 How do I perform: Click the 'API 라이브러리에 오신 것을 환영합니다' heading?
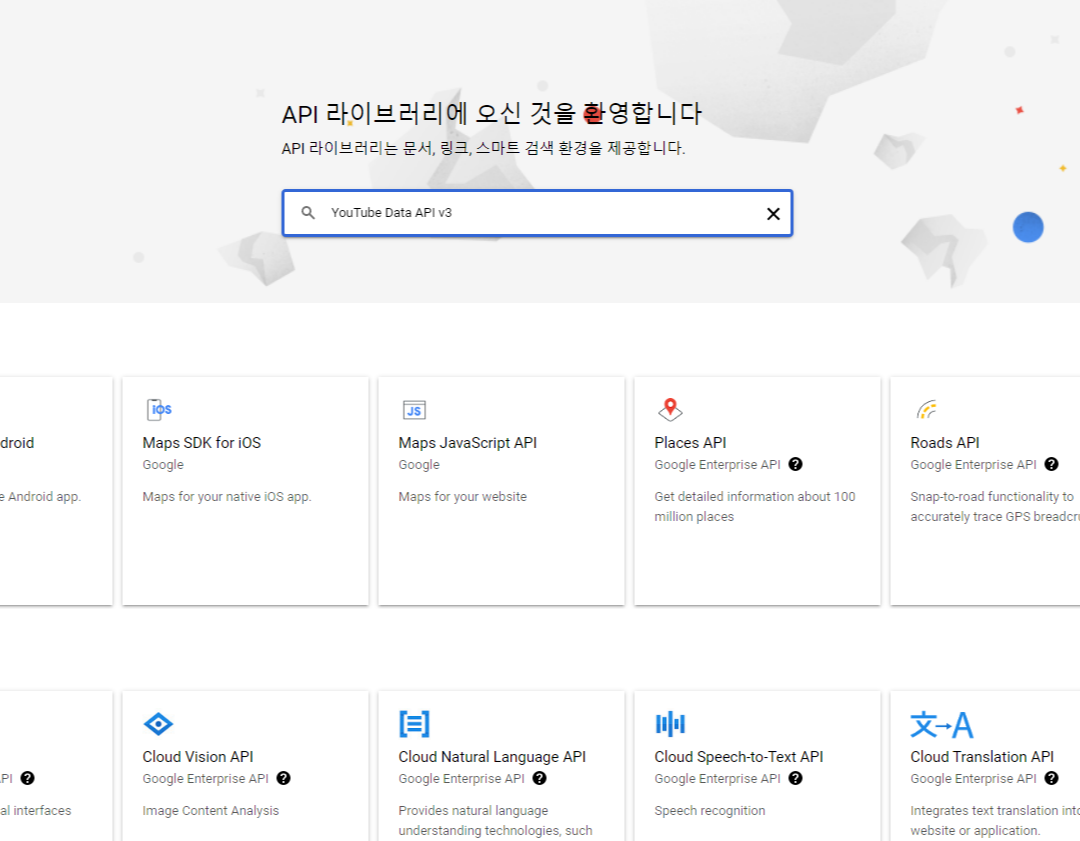[491, 113]
